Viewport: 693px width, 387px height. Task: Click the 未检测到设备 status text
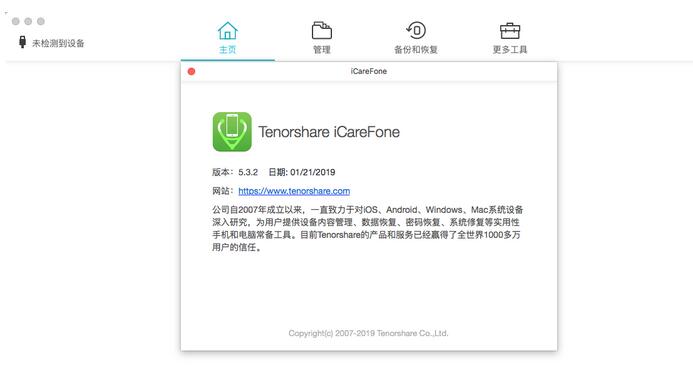58,43
